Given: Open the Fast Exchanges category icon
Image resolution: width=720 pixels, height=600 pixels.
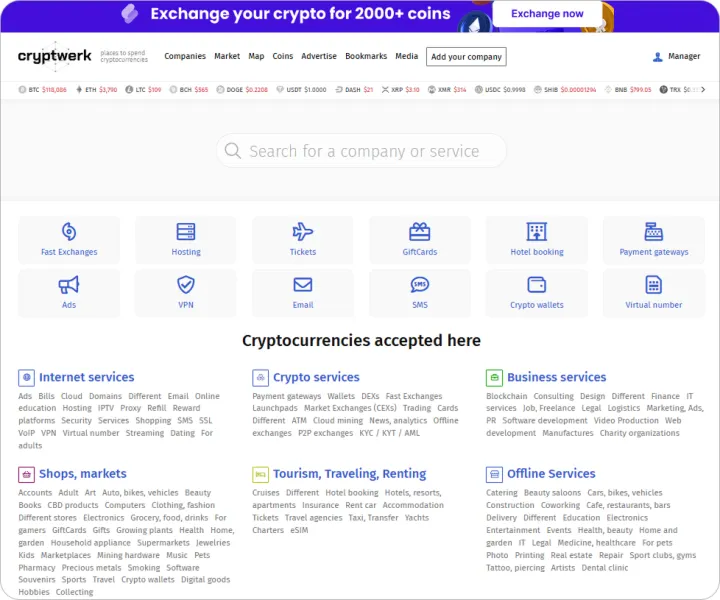Looking at the screenshot, I should click(x=69, y=232).
